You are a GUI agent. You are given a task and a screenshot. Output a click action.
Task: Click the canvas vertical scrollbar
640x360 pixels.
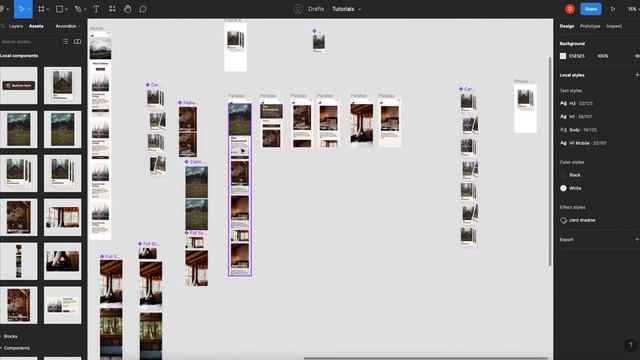(550, 161)
